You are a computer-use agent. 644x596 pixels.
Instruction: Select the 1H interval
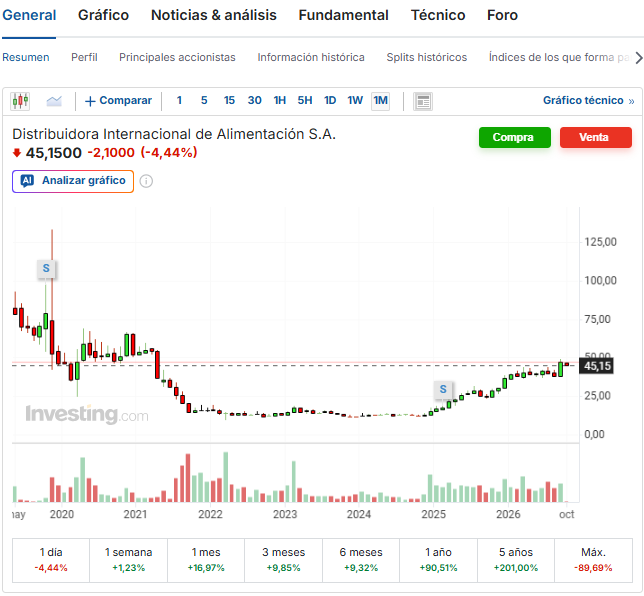click(280, 101)
